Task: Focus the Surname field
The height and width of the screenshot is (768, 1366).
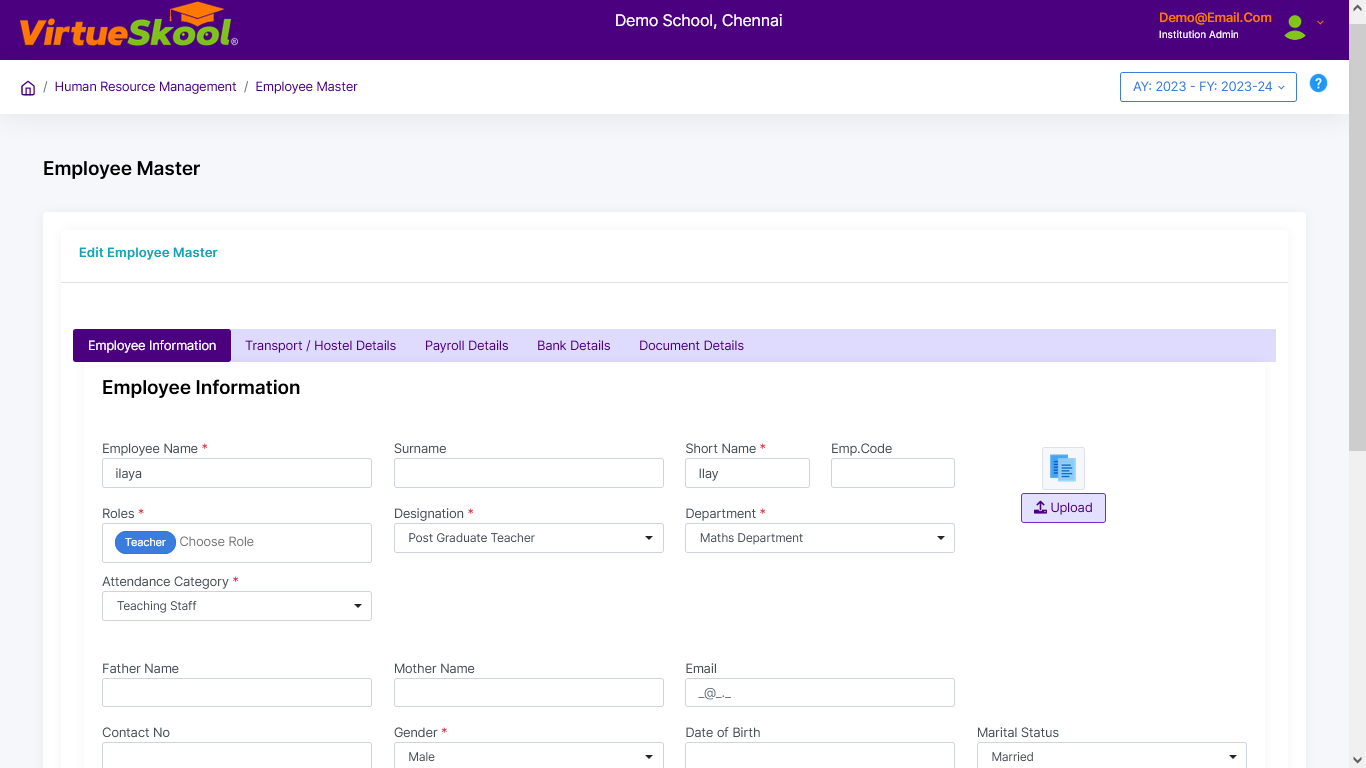Action: click(529, 473)
